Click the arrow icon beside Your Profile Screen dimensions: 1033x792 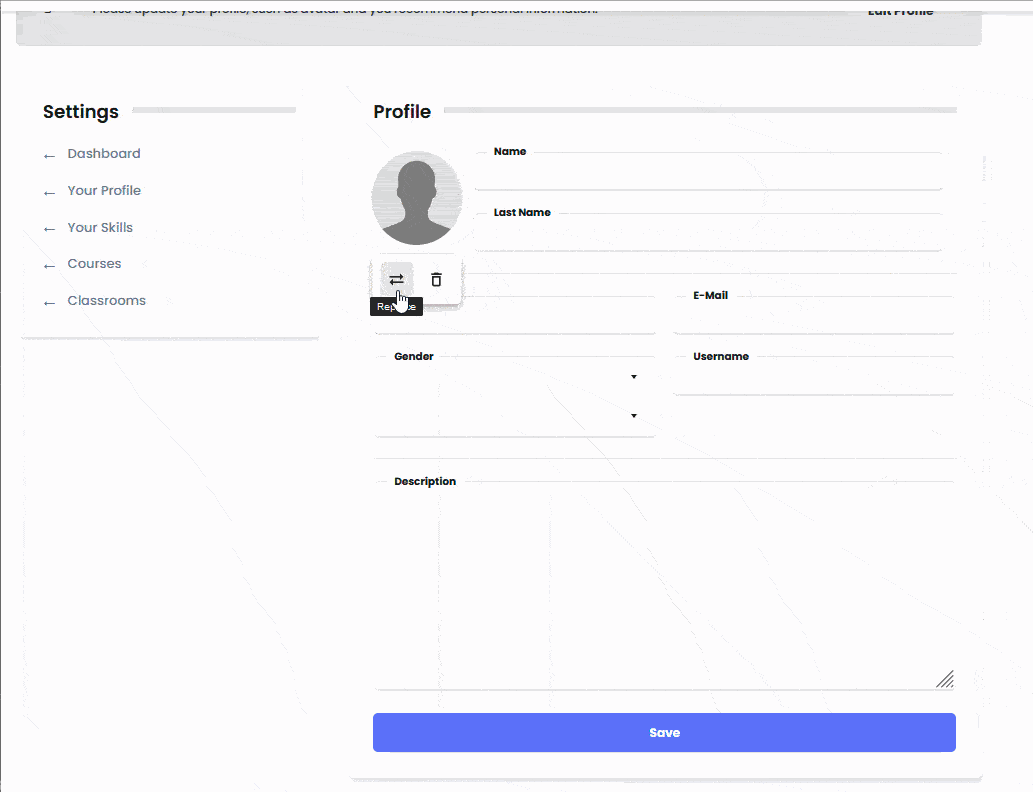click(x=49, y=191)
